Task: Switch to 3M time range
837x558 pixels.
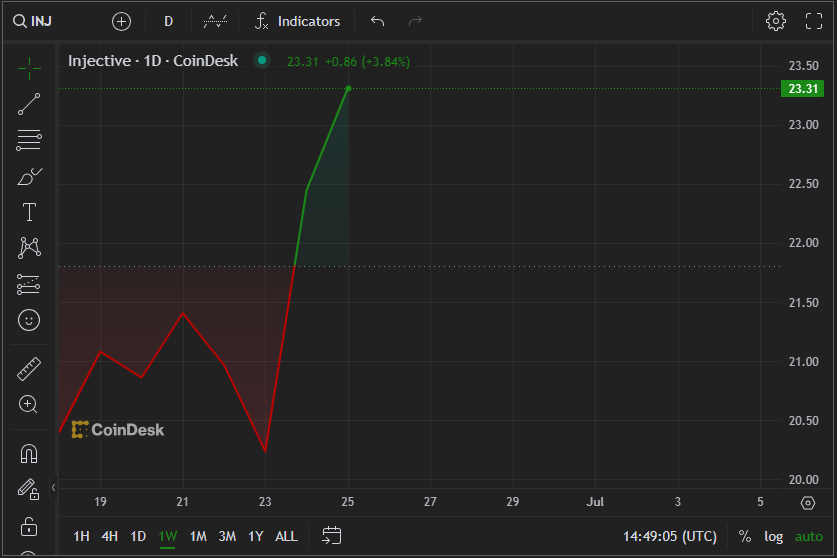Action: click(x=227, y=536)
